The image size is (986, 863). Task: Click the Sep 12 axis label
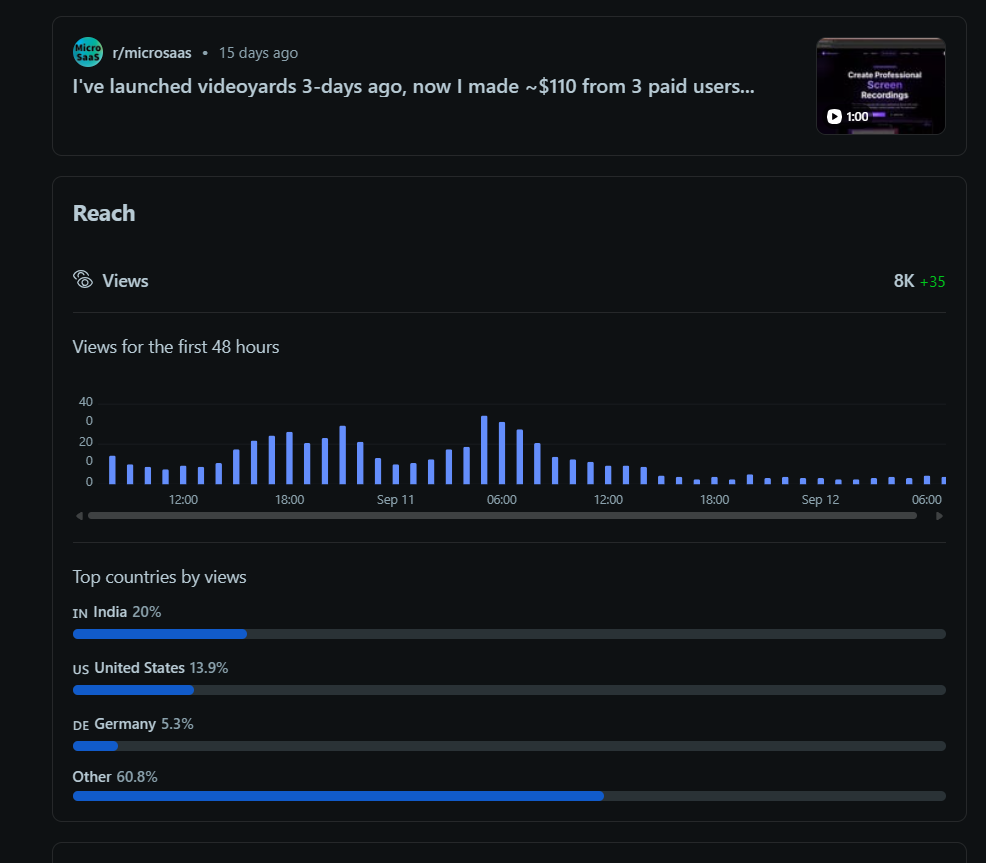[x=820, y=499]
